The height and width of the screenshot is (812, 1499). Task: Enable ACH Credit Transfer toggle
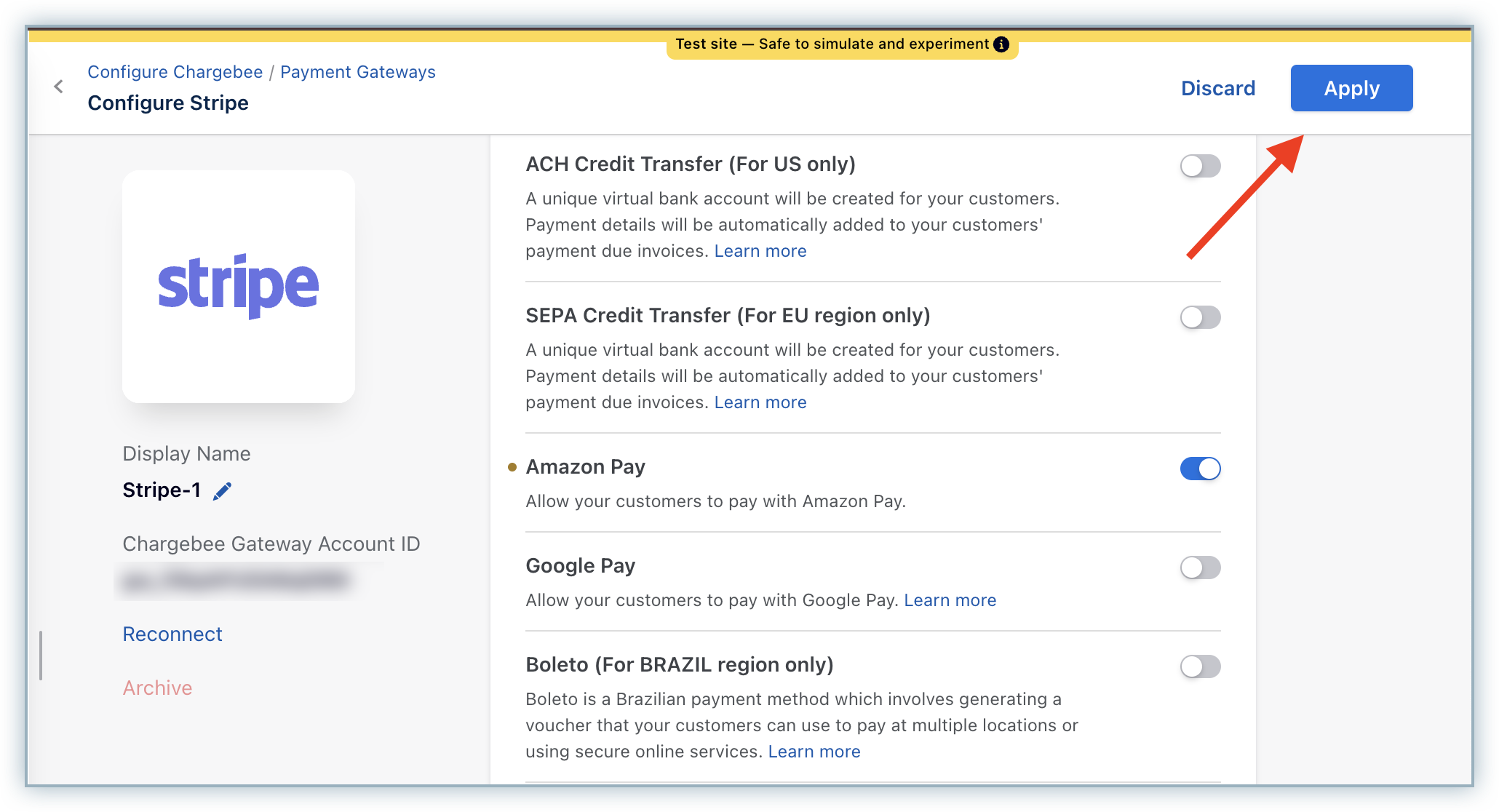pyautogui.click(x=1200, y=166)
